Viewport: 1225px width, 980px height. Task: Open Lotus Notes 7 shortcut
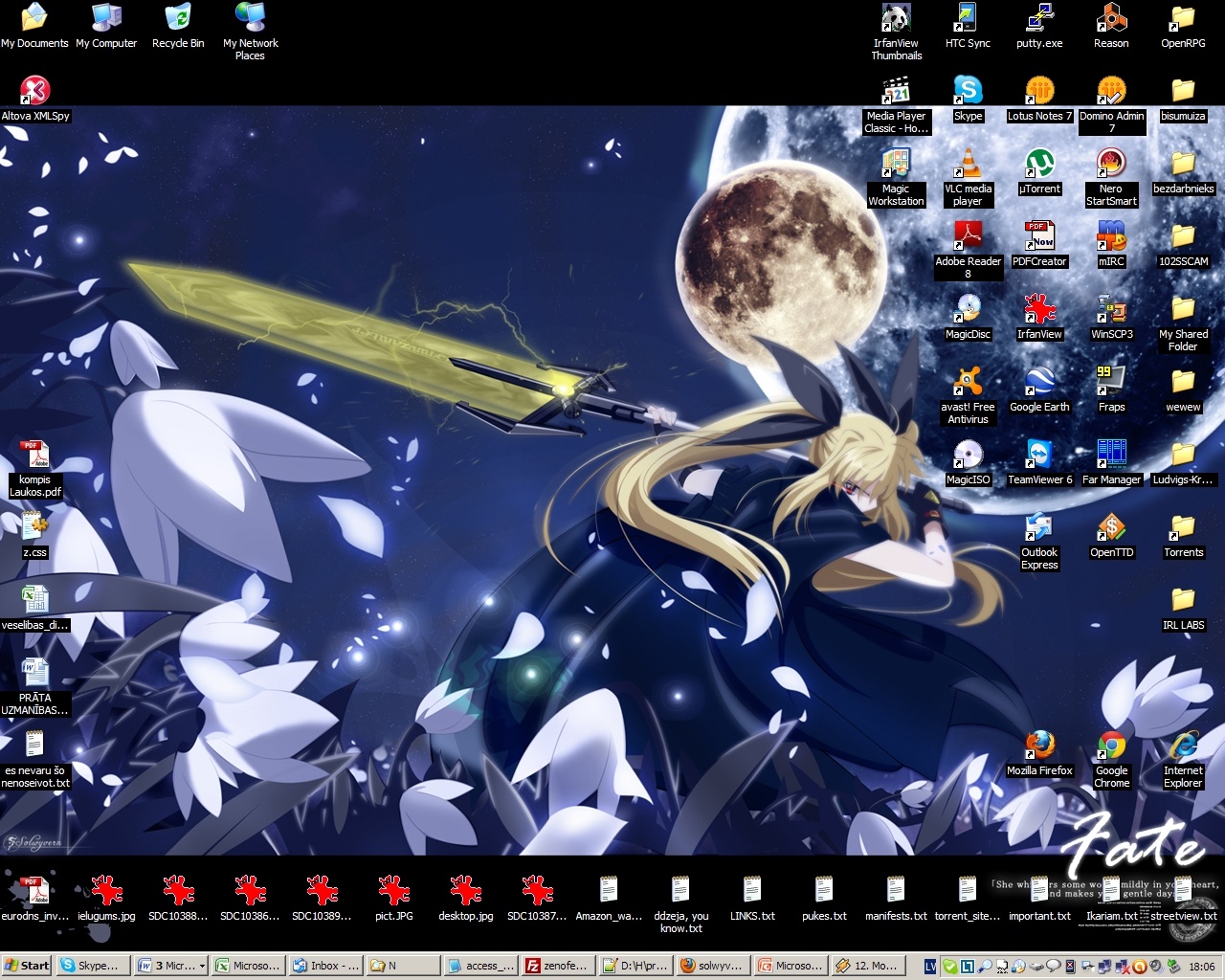tap(1039, 99)
